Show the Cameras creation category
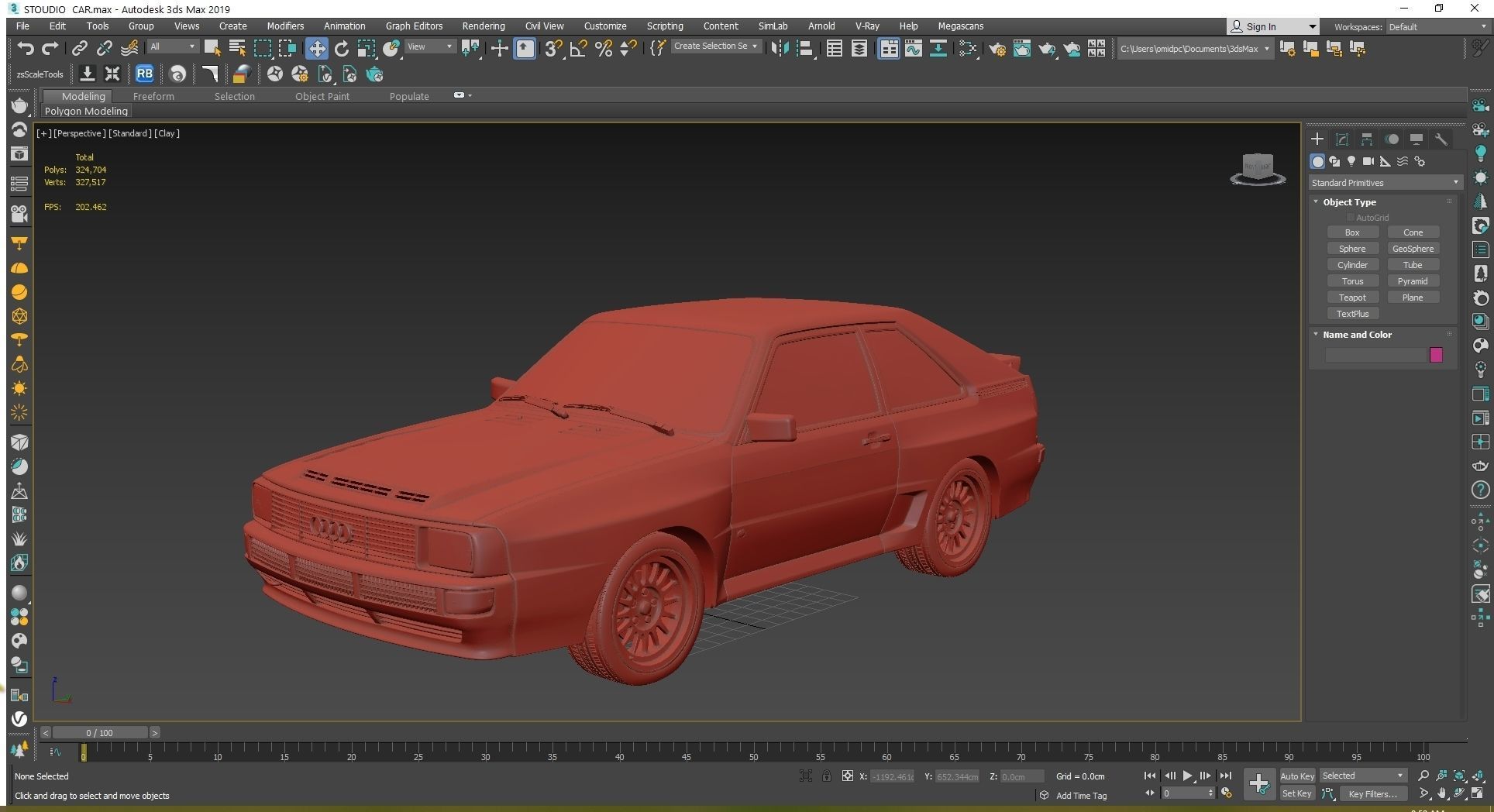 pos(1368,161)
